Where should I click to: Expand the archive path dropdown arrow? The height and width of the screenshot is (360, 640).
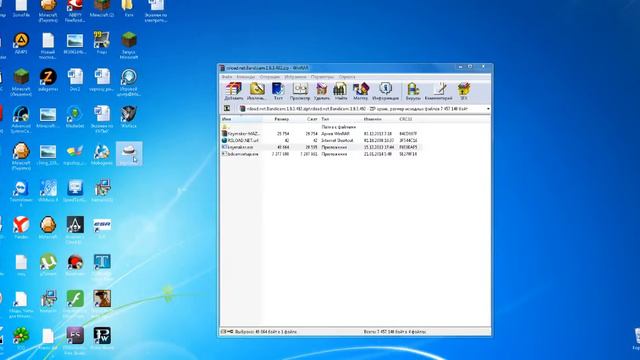(x=488, y=109)
